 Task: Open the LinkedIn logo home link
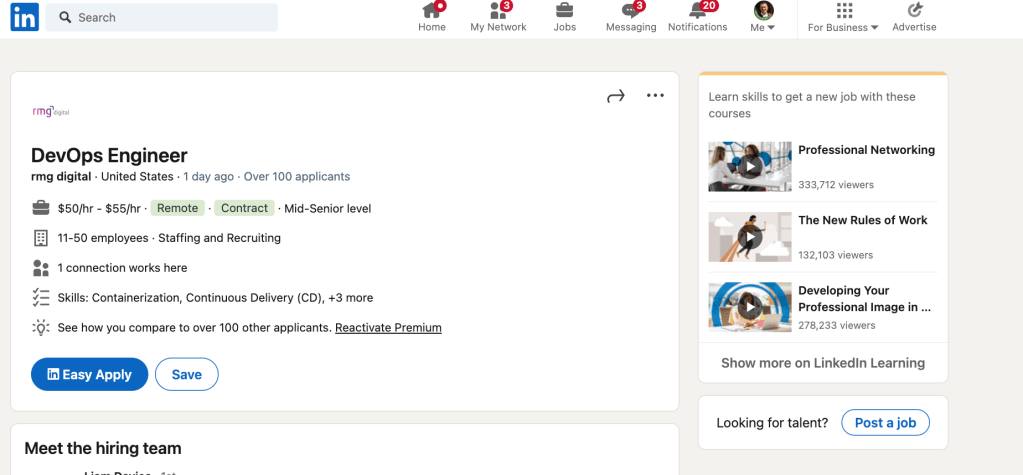[25, 17]
